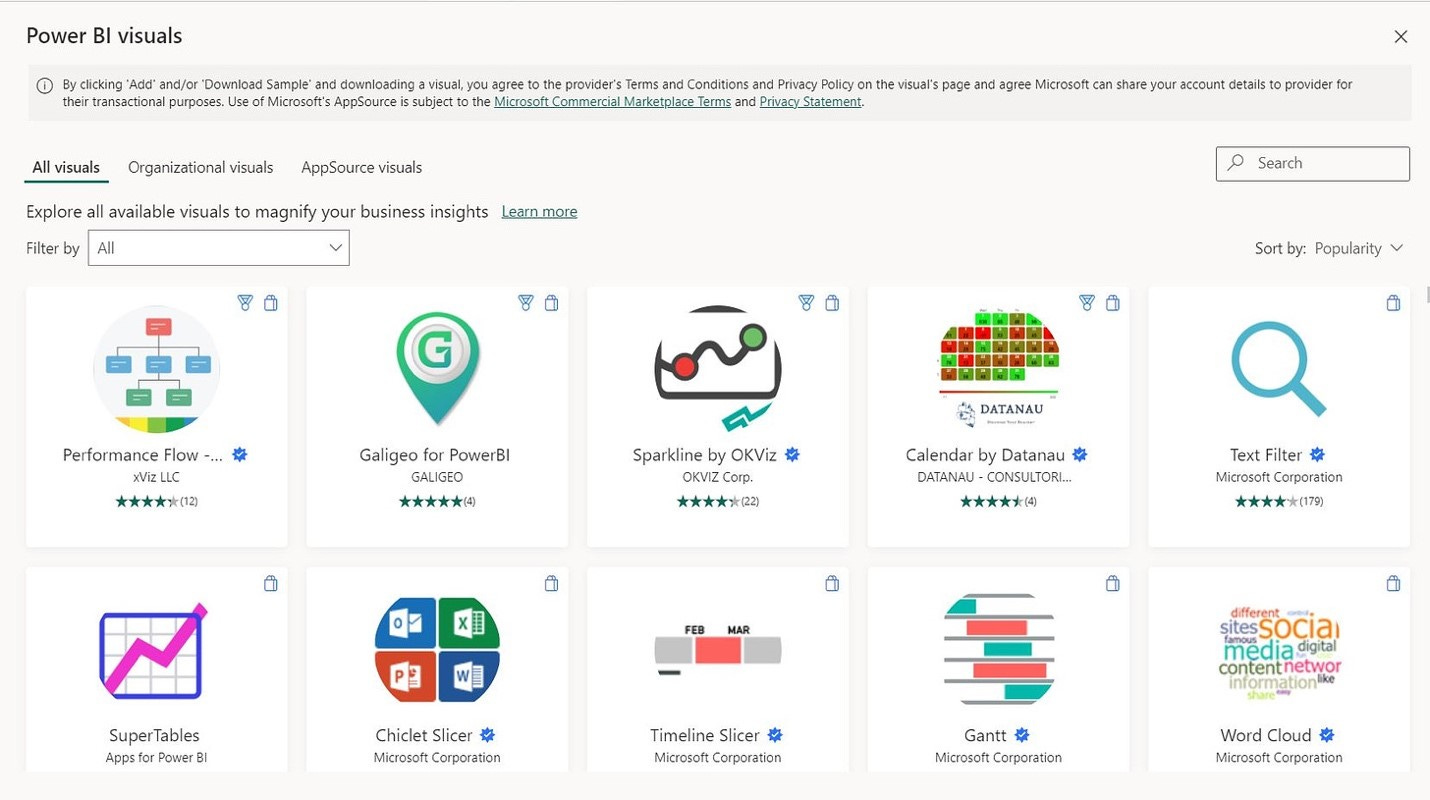Click the certified badge next to Gantt title
The height and width of the screenshot is (800, 1430).
[1022, 735]
